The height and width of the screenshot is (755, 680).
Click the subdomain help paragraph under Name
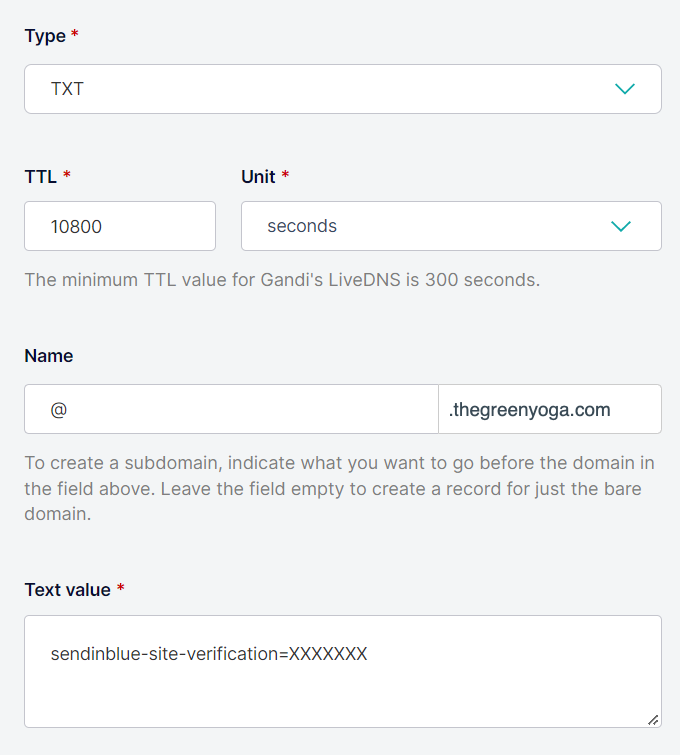(x=340, y=488)
